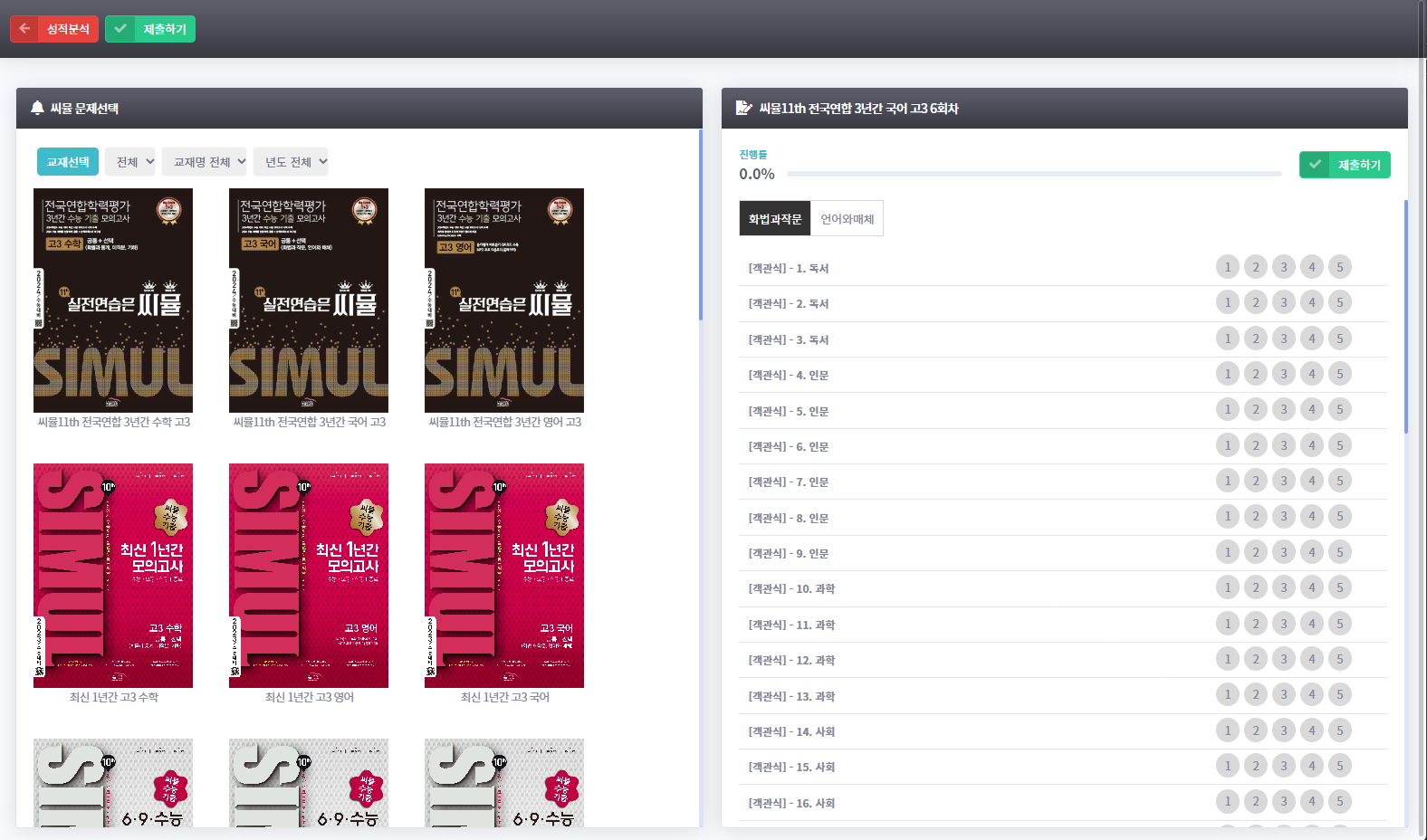The height and width of the screenshot is (840, 1427).
Task: Choose answer 3 for question 11 과학
Action: pos(1284,624)
